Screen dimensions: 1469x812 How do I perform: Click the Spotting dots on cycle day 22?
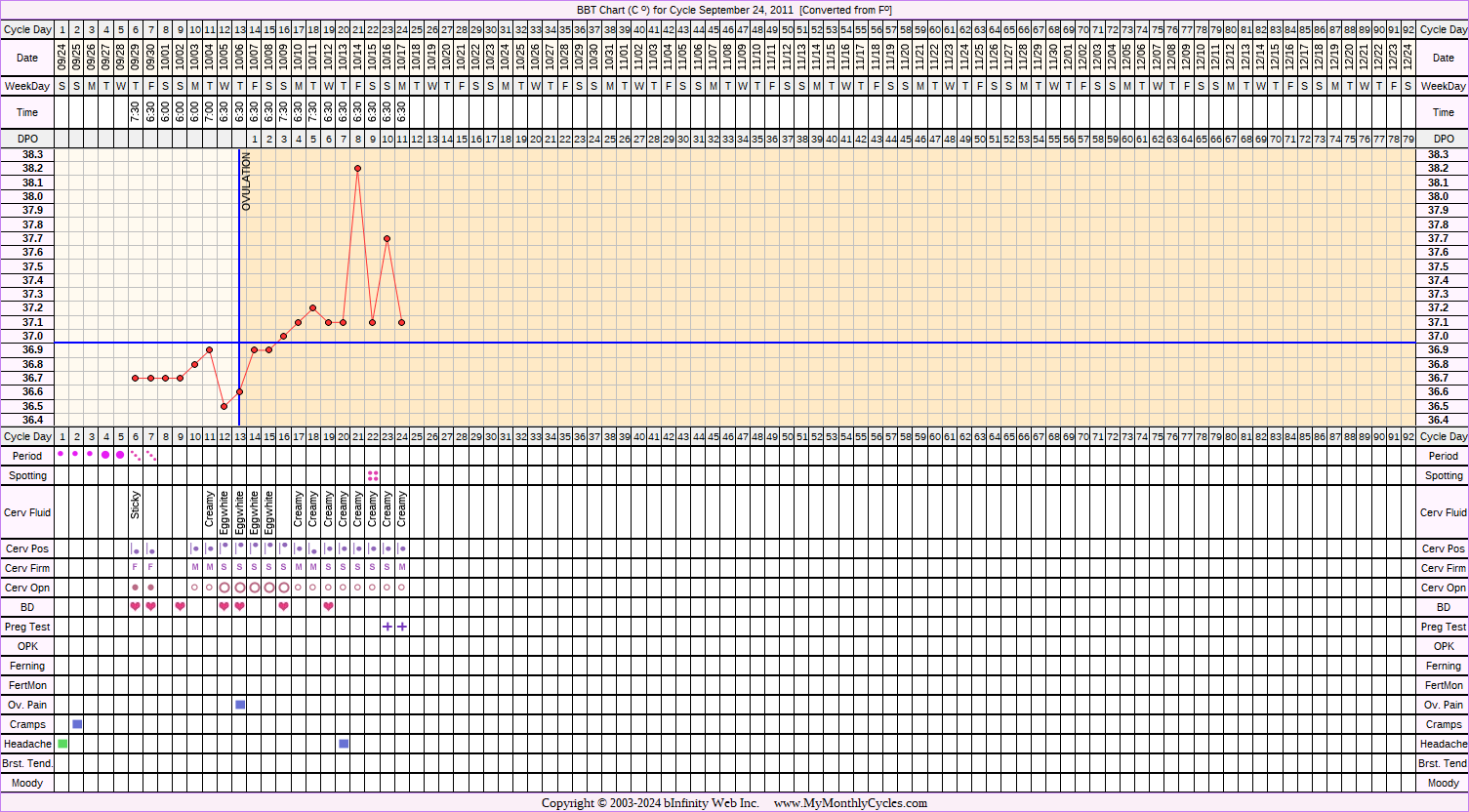(x=373, y=475)
